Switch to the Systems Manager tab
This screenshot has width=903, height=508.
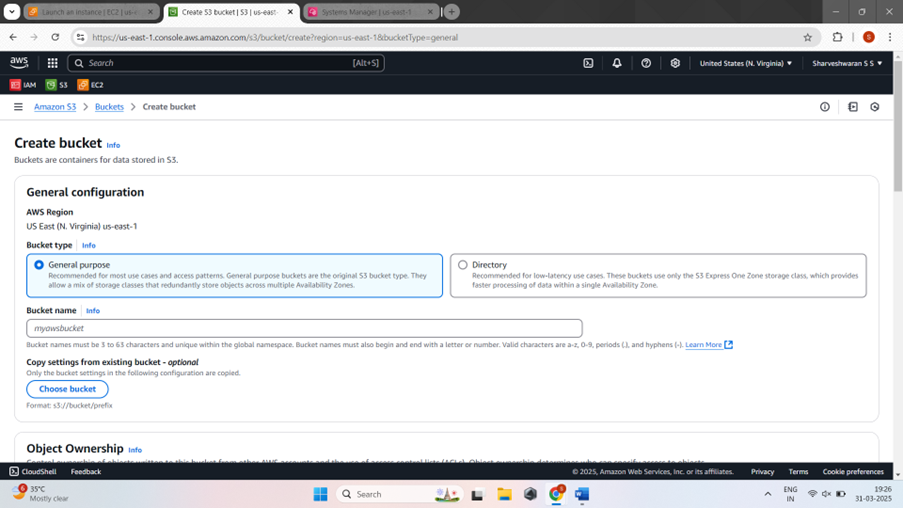tap(370, 12)
